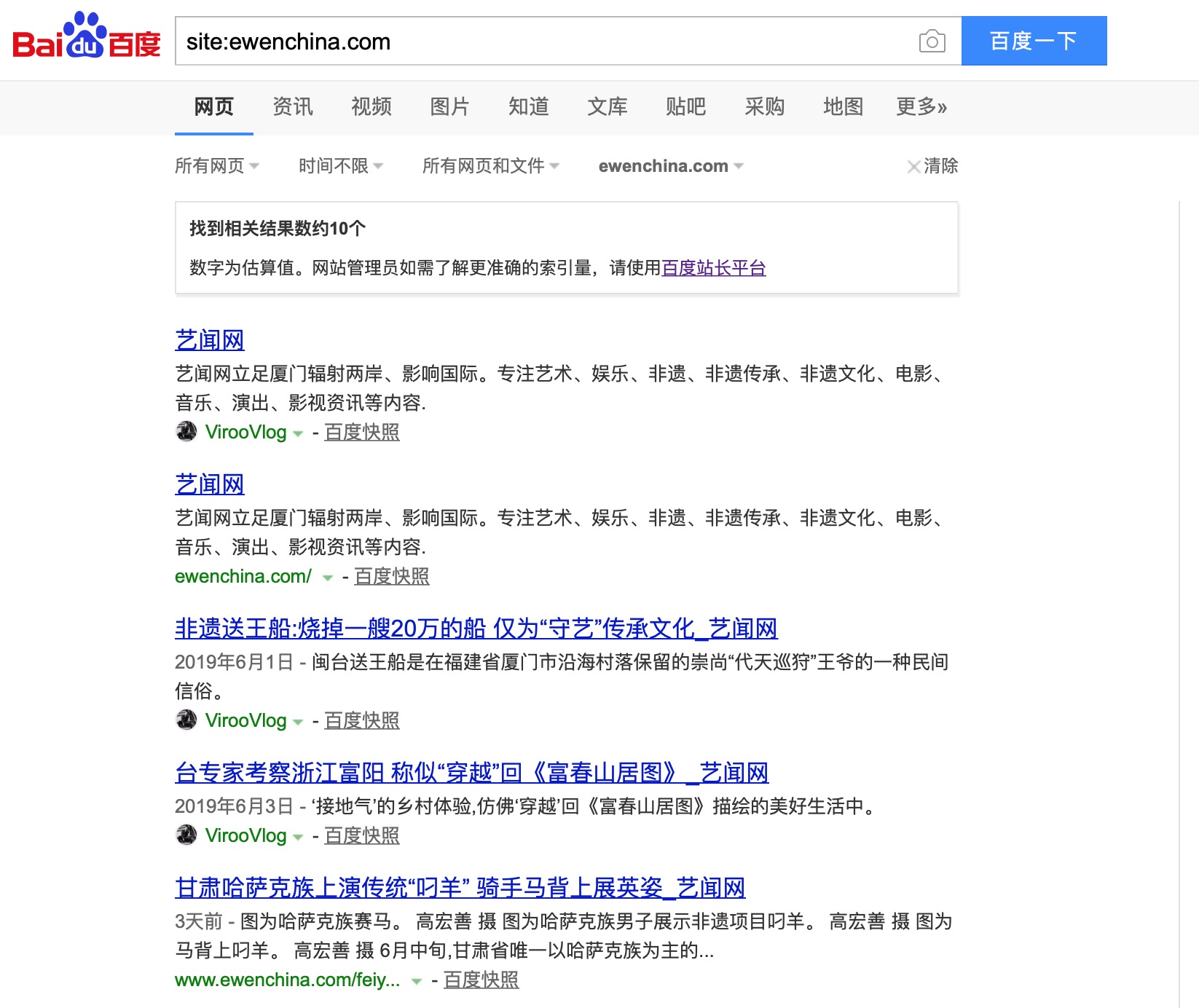Open the 图片 tab
The height and width of the screenshot is (1008, 1199).
click(x=449, y=107)
